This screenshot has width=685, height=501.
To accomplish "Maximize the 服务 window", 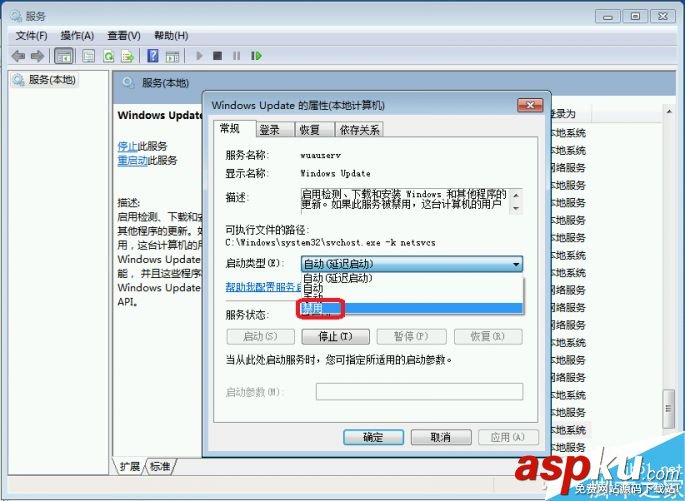I will pyautogui.click(x=635, y=17).
